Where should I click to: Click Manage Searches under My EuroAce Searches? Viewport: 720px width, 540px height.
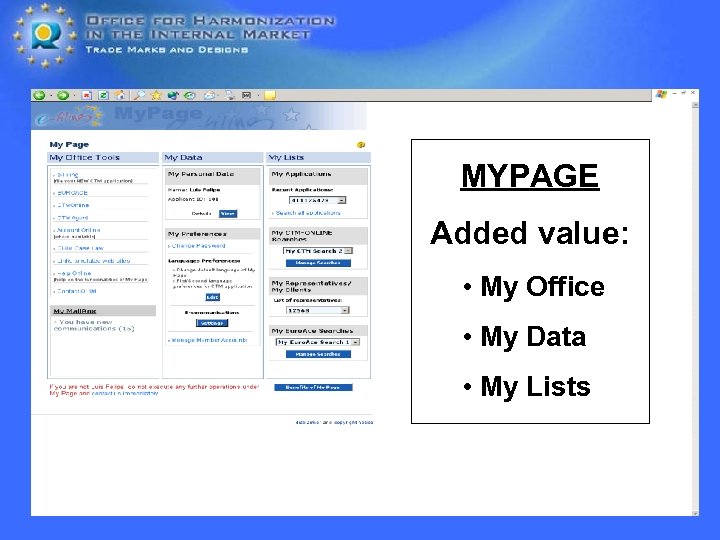coord(318,354)
